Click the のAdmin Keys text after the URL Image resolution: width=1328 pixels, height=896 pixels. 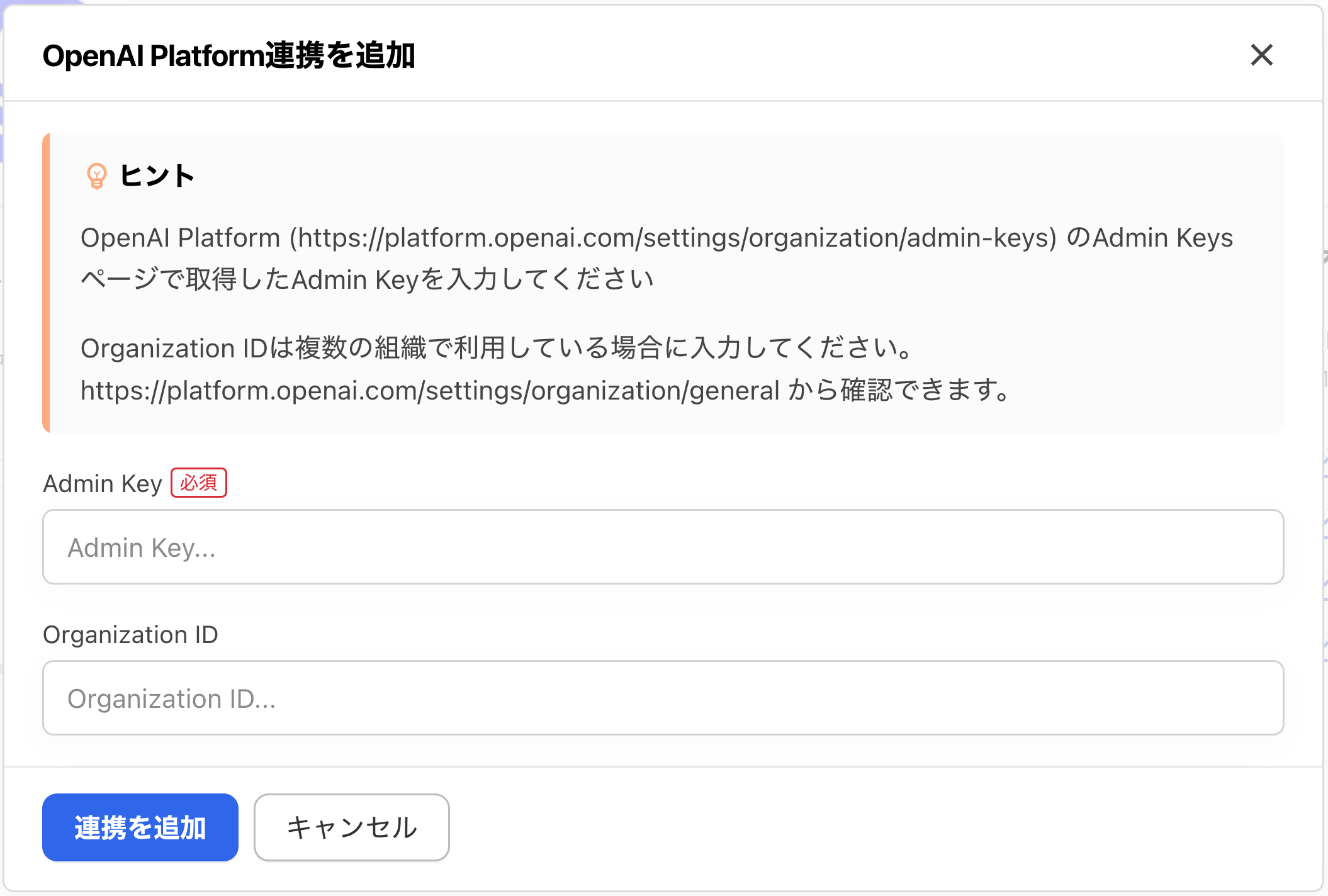1150,238
